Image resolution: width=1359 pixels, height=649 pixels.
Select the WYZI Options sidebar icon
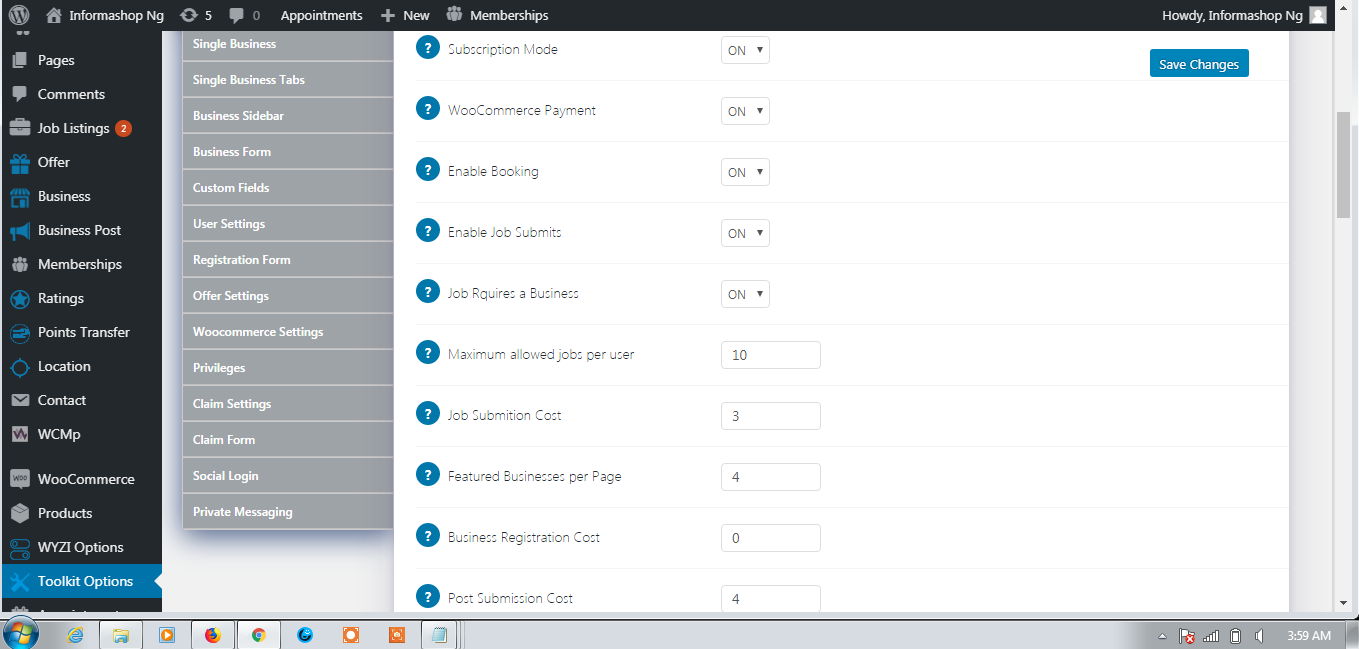tap(18, 547)
